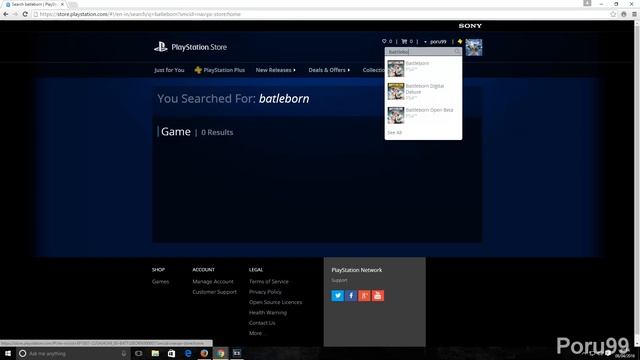Open Chrome from taskbar
640x360 pixels.
pyautogui.click(x=220, y=353)
